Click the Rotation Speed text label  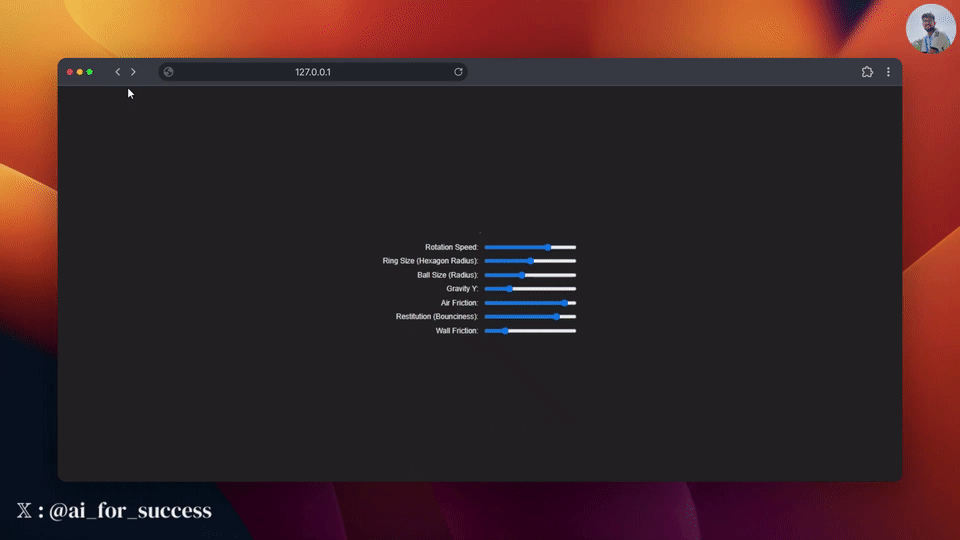(451, 247)
